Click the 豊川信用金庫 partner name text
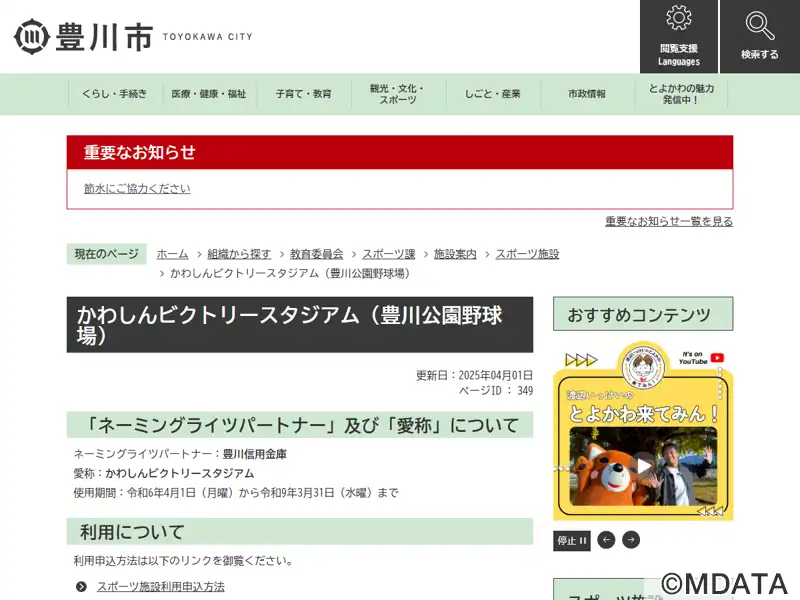 coord(255,454)
